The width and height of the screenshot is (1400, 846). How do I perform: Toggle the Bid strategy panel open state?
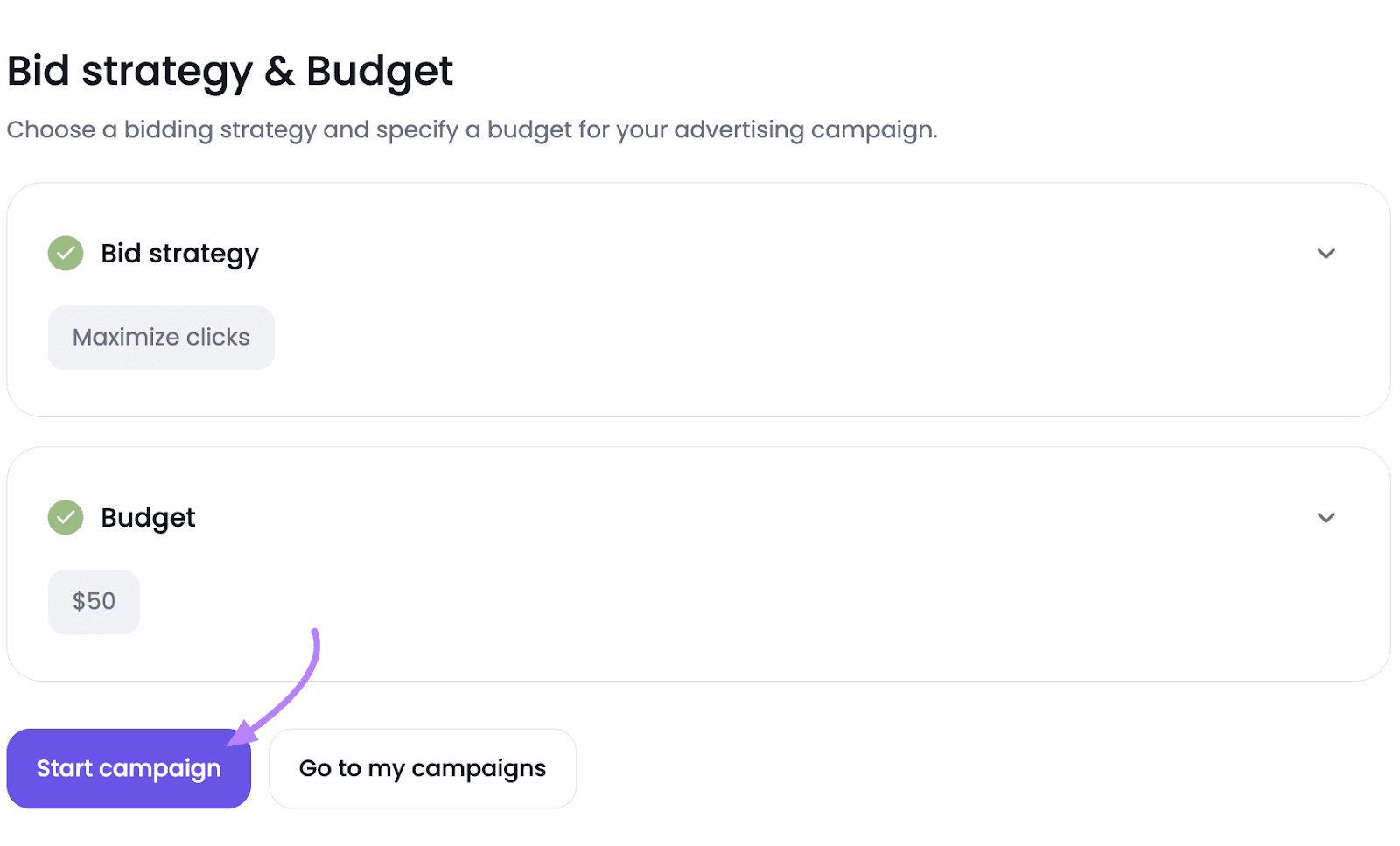(x=1325, y=254)
